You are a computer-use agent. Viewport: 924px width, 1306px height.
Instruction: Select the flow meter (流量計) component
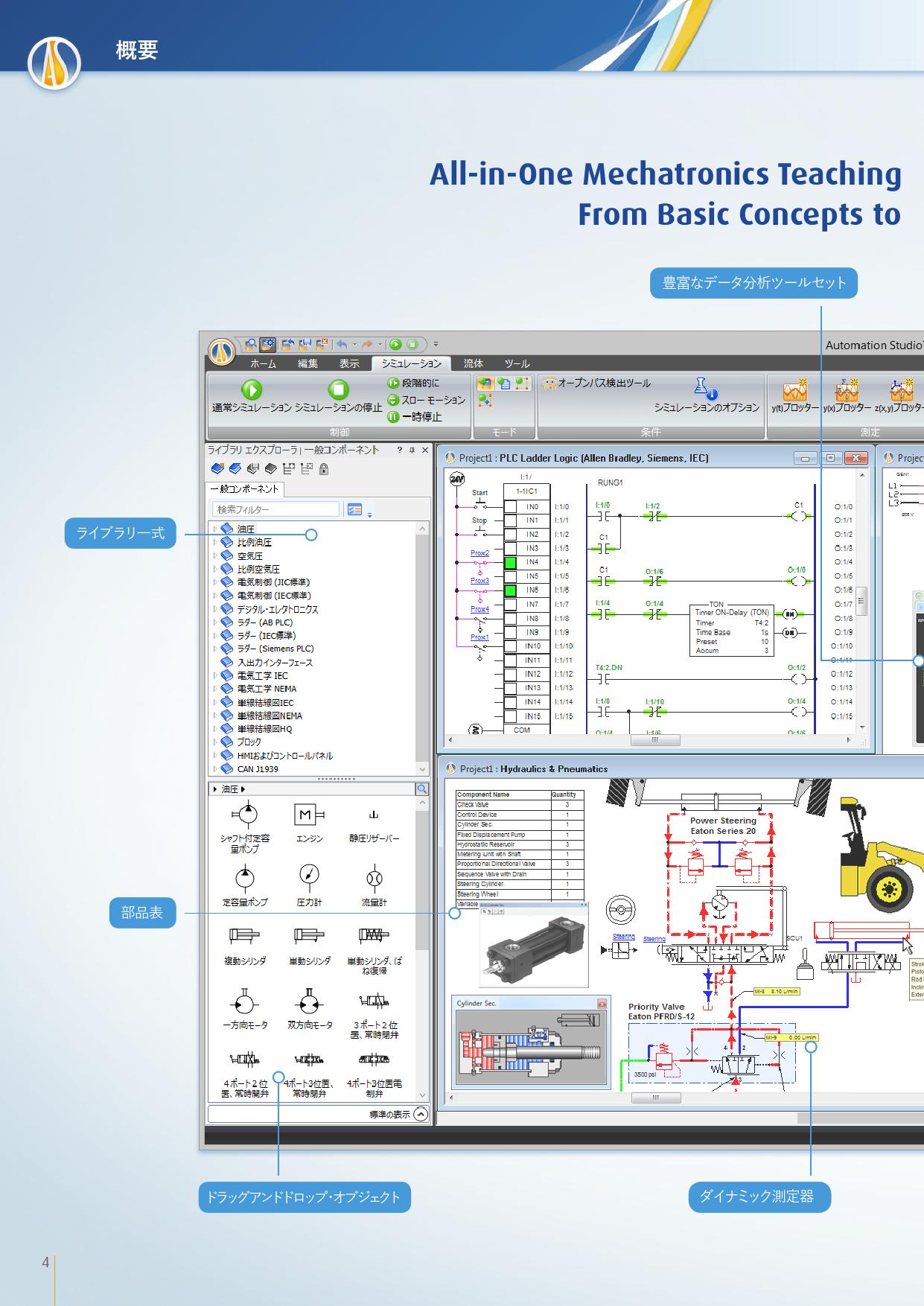click(374, 879)
